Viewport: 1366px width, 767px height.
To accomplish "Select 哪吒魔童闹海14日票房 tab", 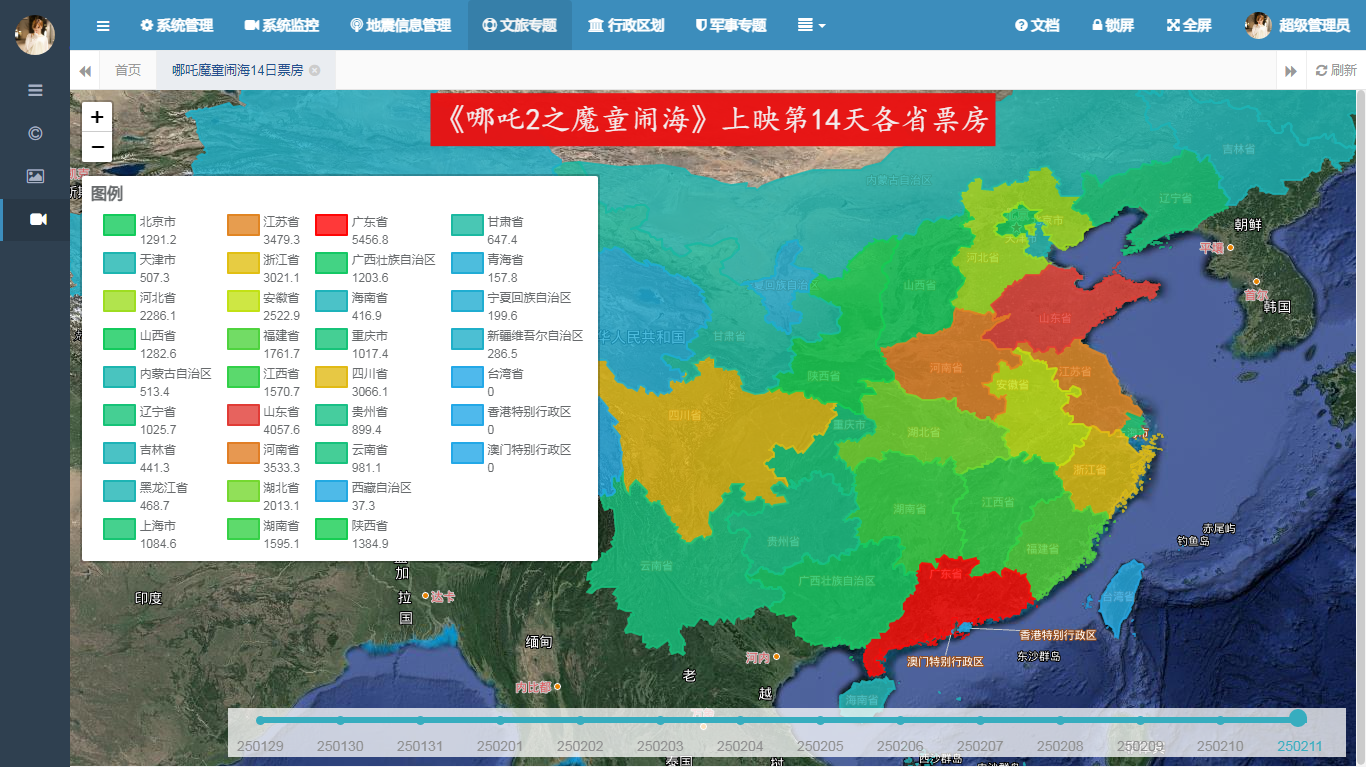I will click(x=238, y=70).
